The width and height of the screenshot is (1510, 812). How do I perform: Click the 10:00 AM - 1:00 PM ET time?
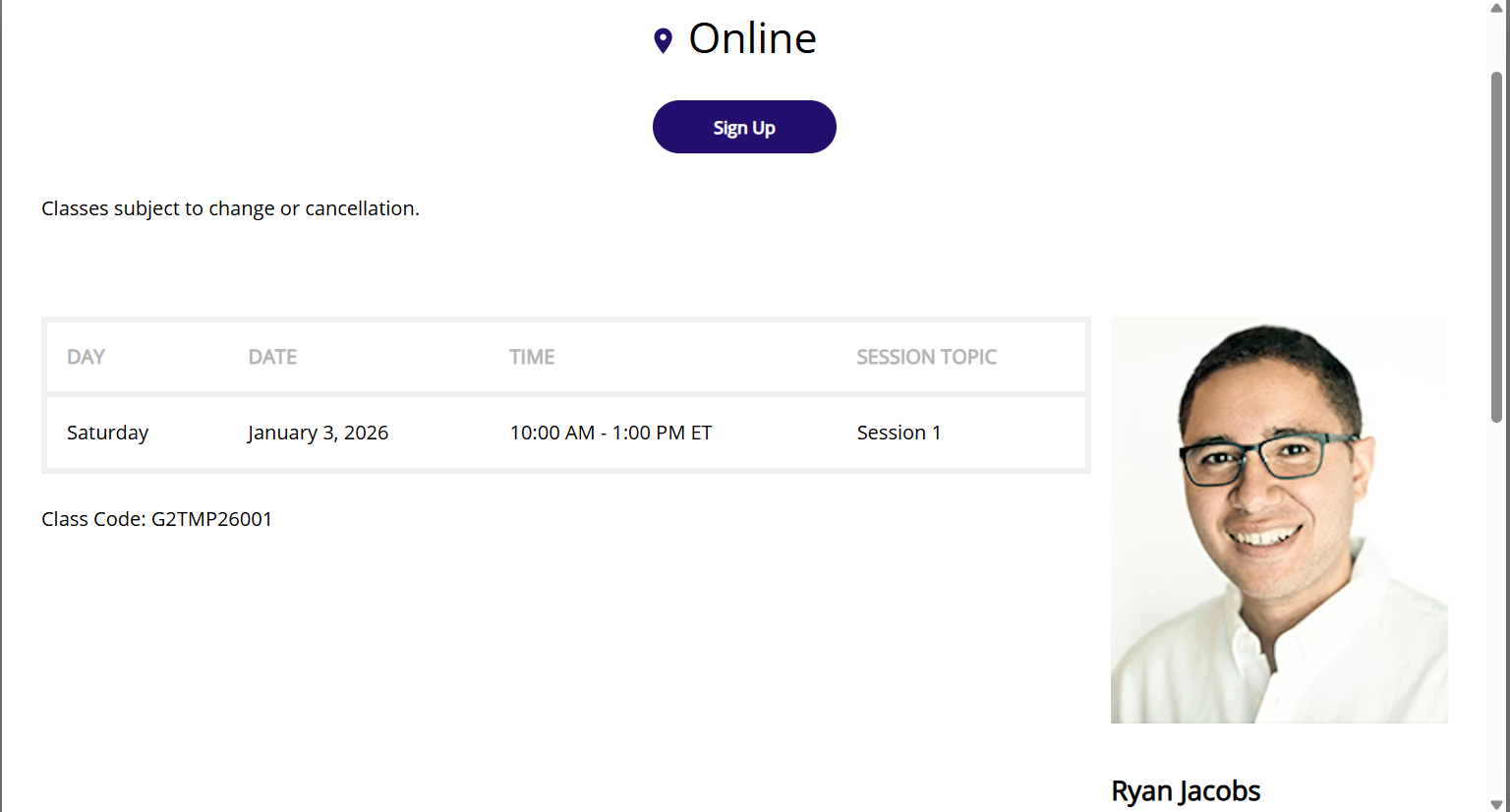coord(610,433)
